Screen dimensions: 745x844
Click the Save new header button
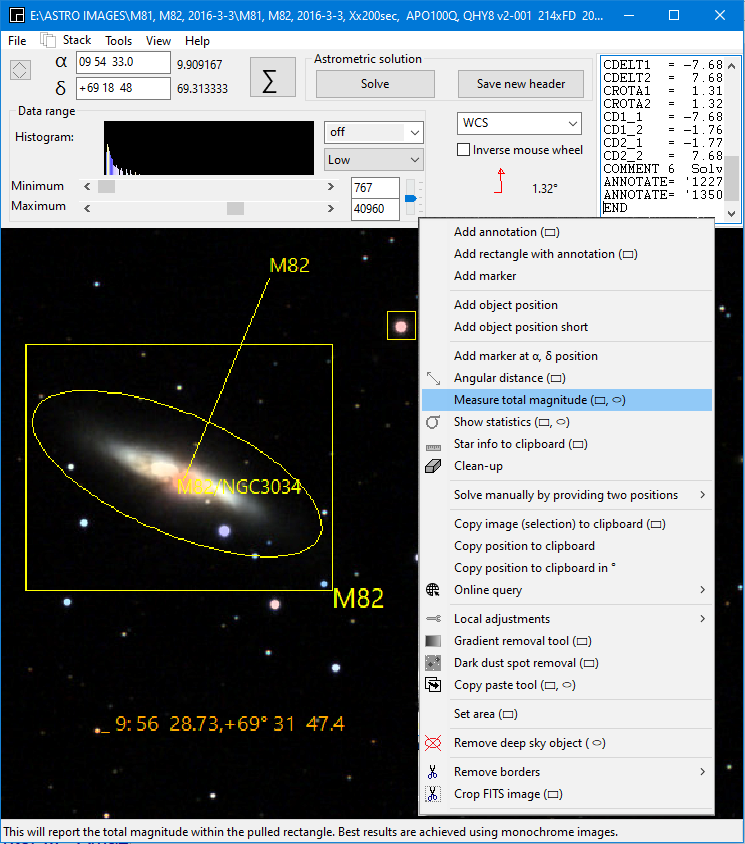click(x=521, y=84)
